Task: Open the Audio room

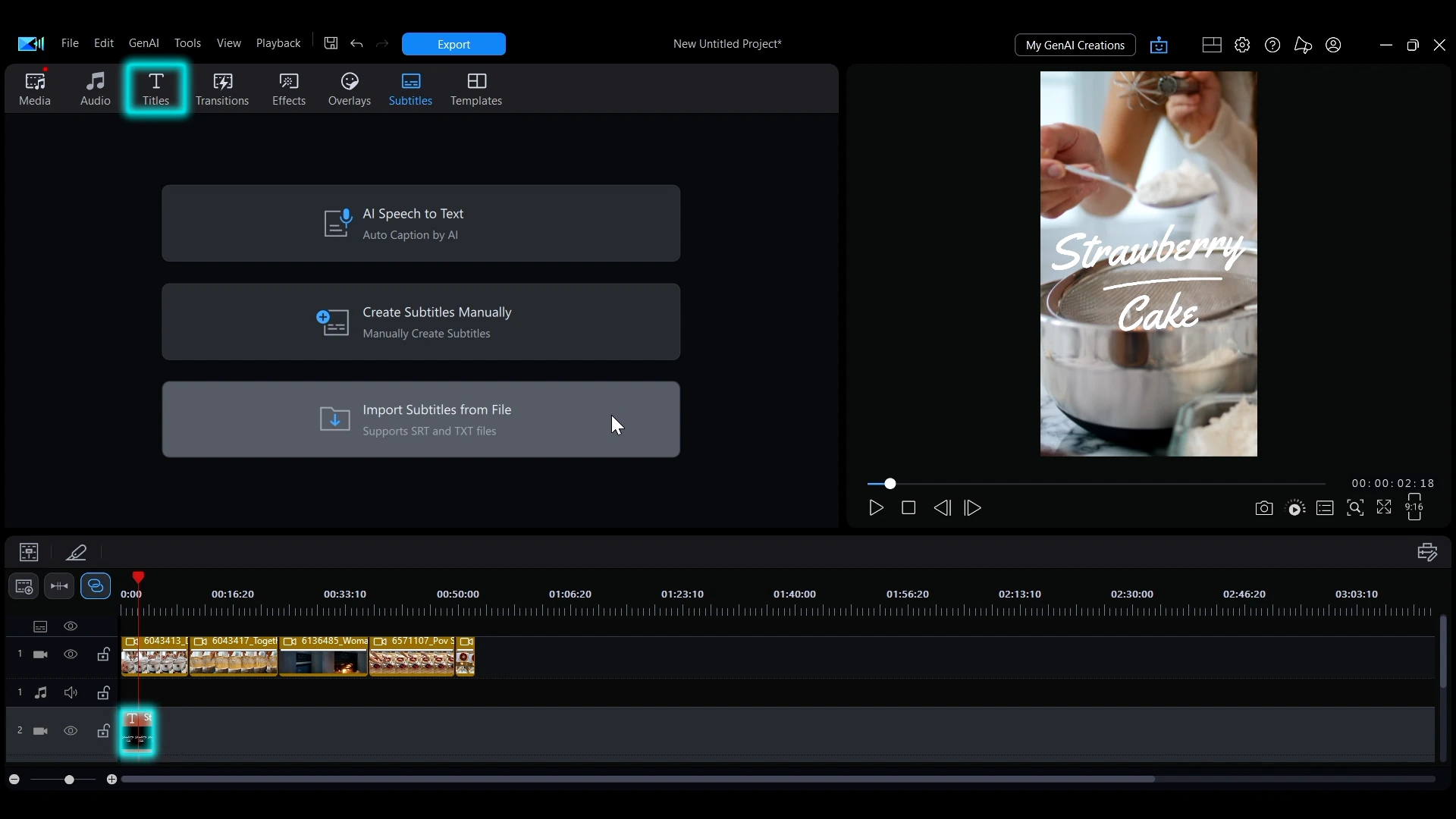Action: (x=96, y=89)
